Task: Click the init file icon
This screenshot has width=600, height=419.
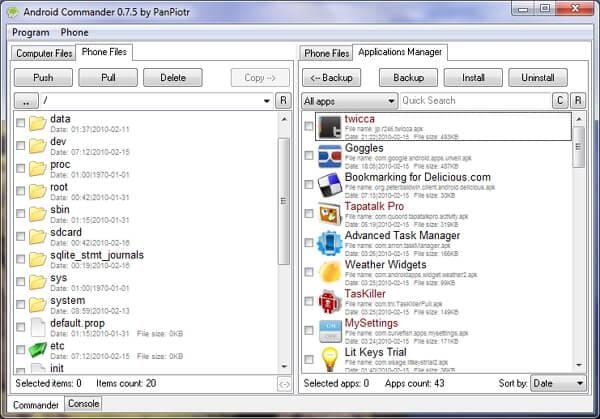Action: point(38,368)
